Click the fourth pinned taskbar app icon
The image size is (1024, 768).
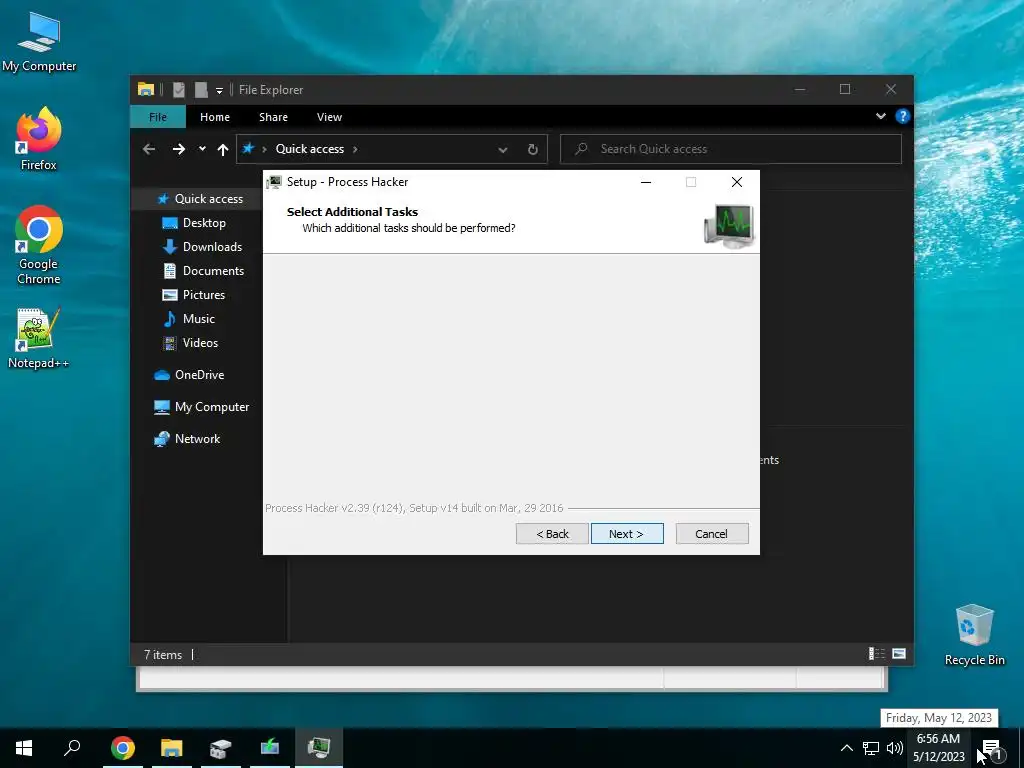pyautogui.click(x=270, y=748)
